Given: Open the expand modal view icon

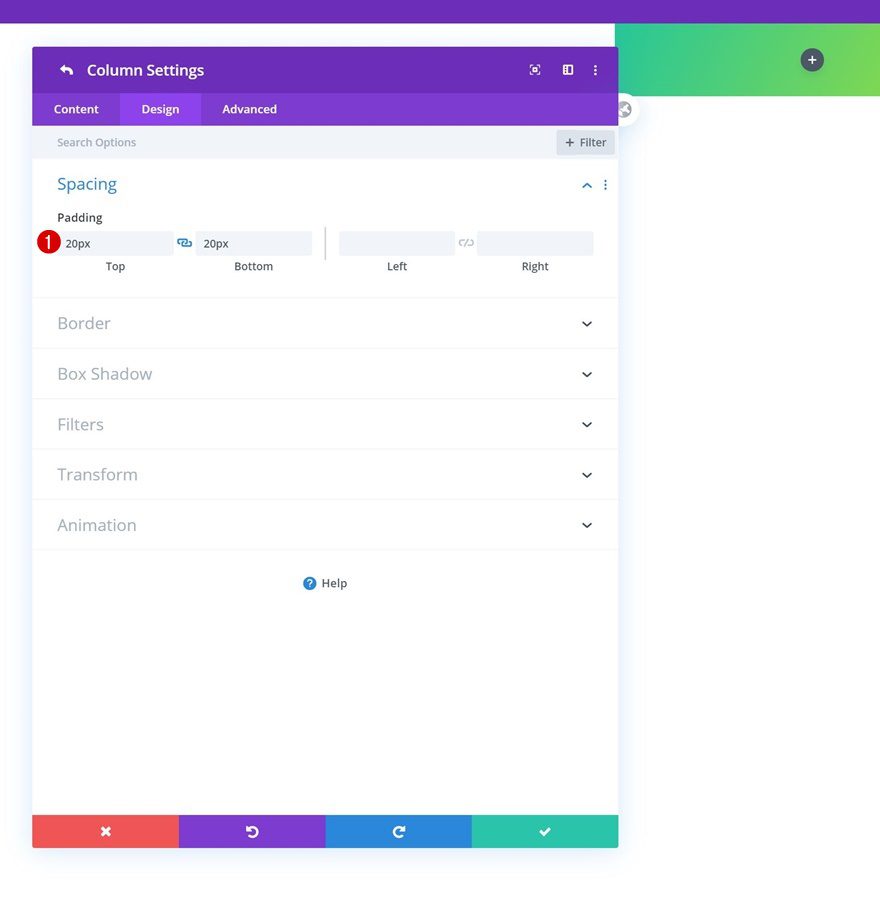Looking at the screenshot, I should [x=535, y=70].
